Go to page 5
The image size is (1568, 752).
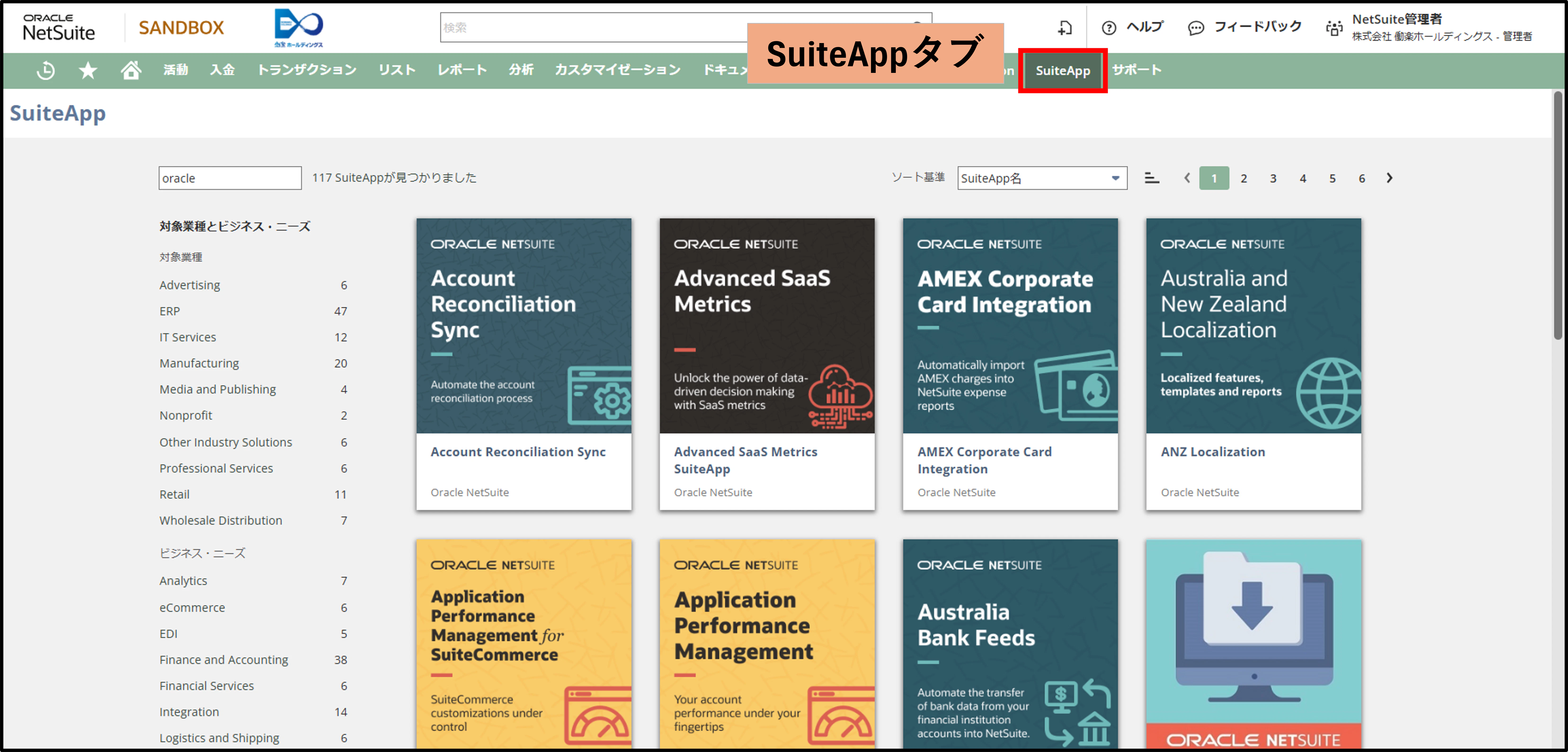pos(1333,178)
